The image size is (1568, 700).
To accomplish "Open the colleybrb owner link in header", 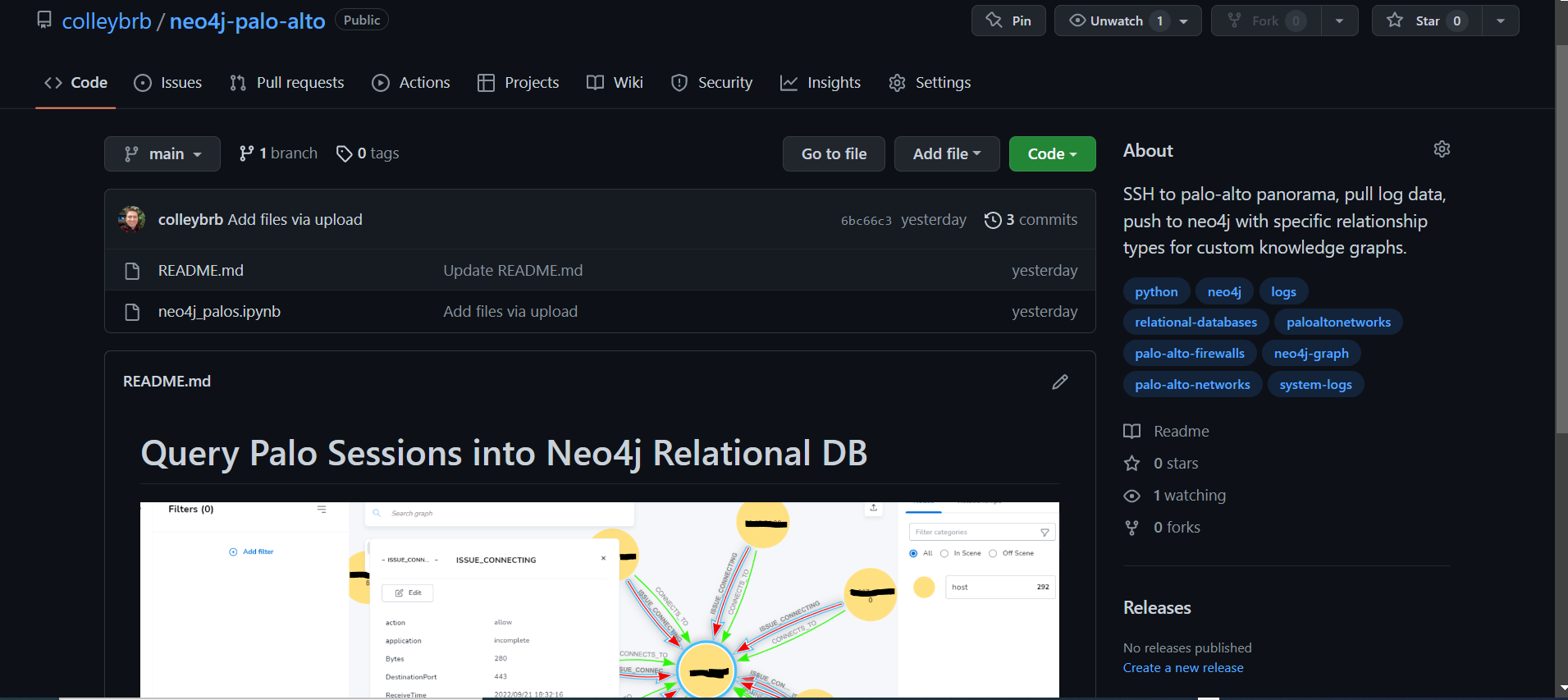I will click(107, 21).
